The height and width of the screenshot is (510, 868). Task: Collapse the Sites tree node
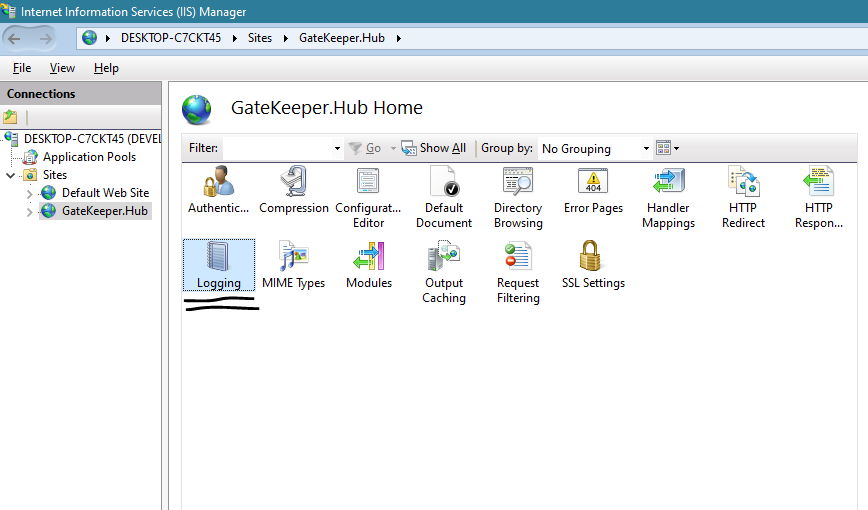tap(11, 175)
